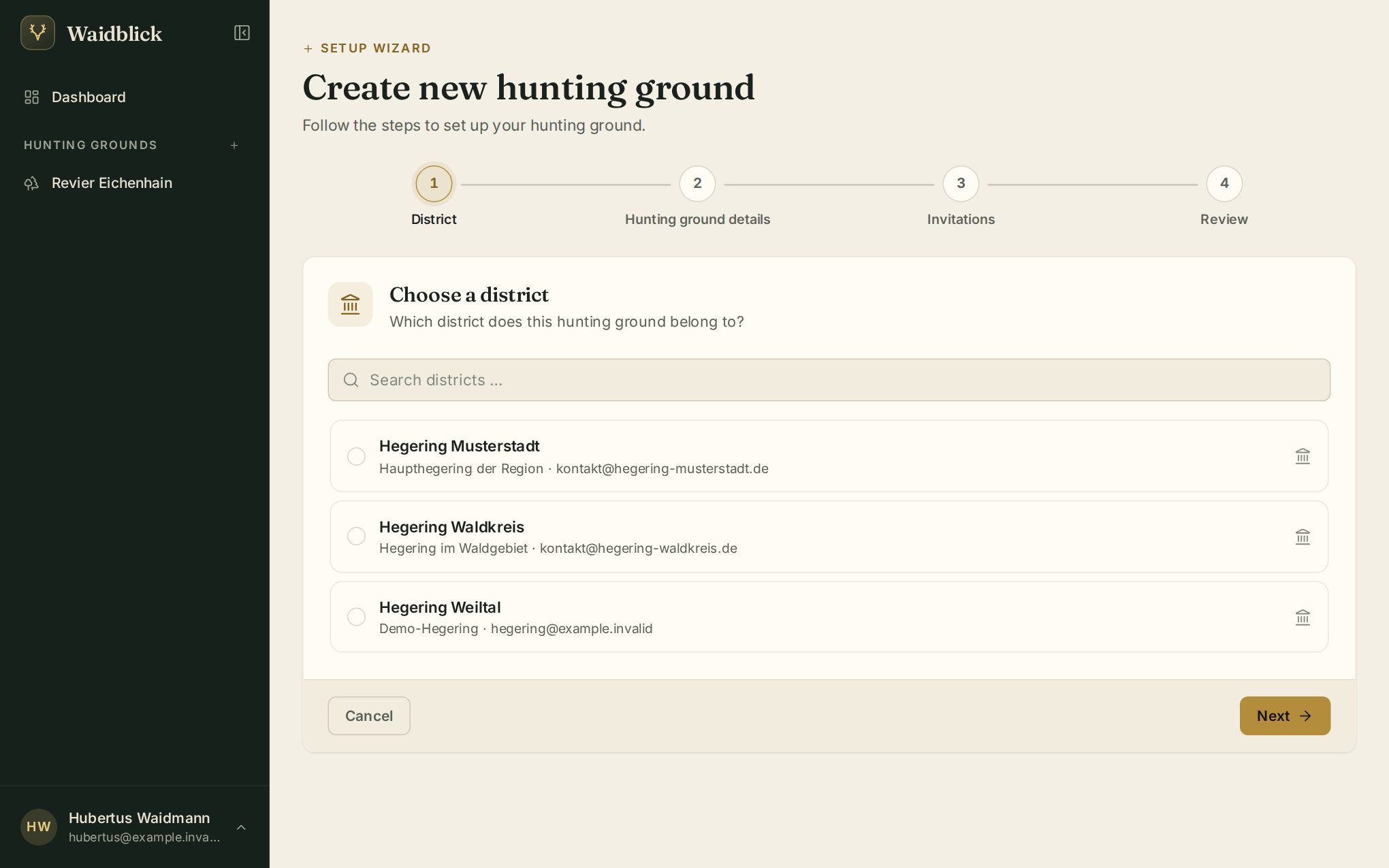Click the institution icon on Hegering Weiltal row
1389x868 pixels.
(x=1303, y=617)
